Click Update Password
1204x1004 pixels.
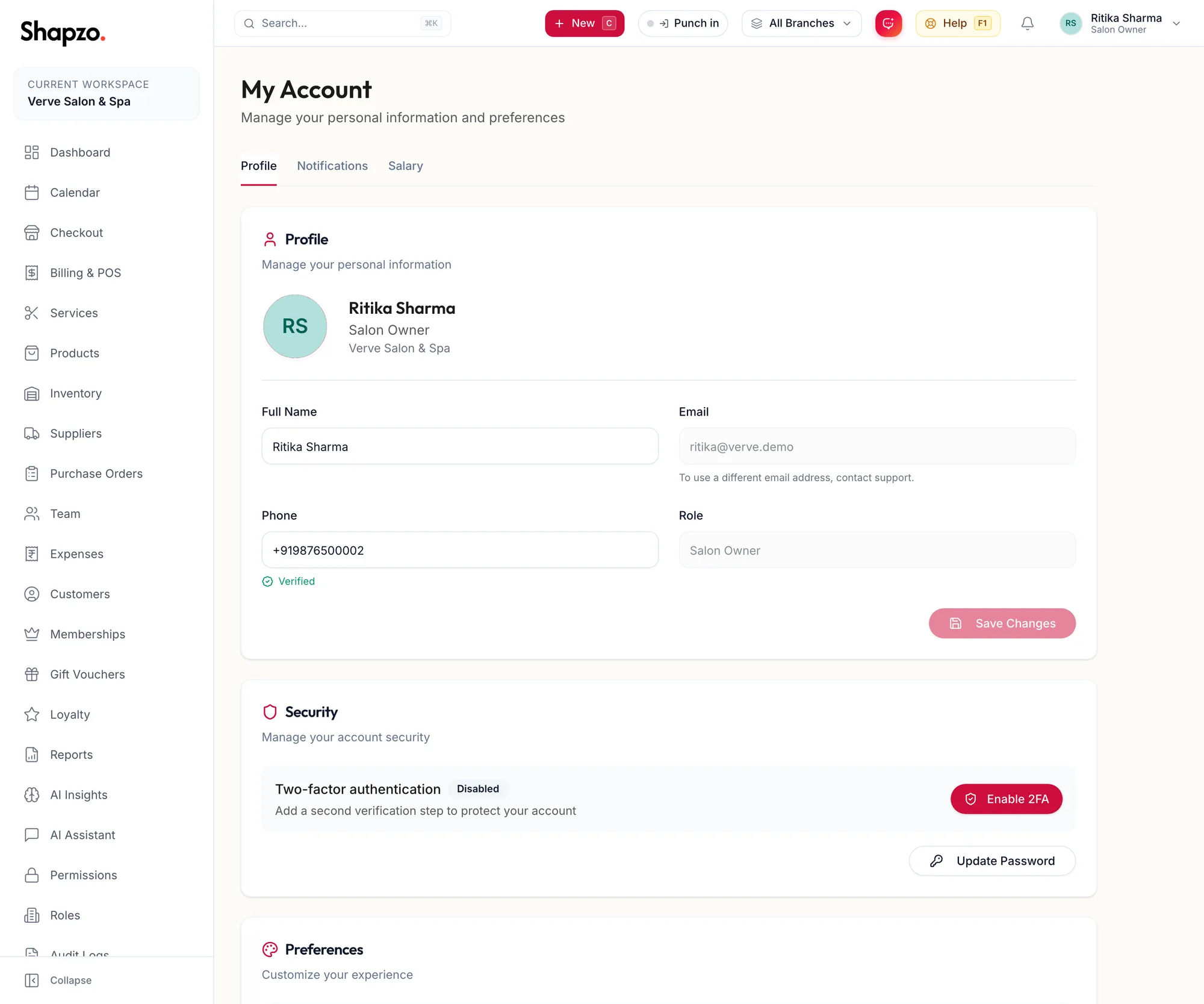(x=992, y=861)
